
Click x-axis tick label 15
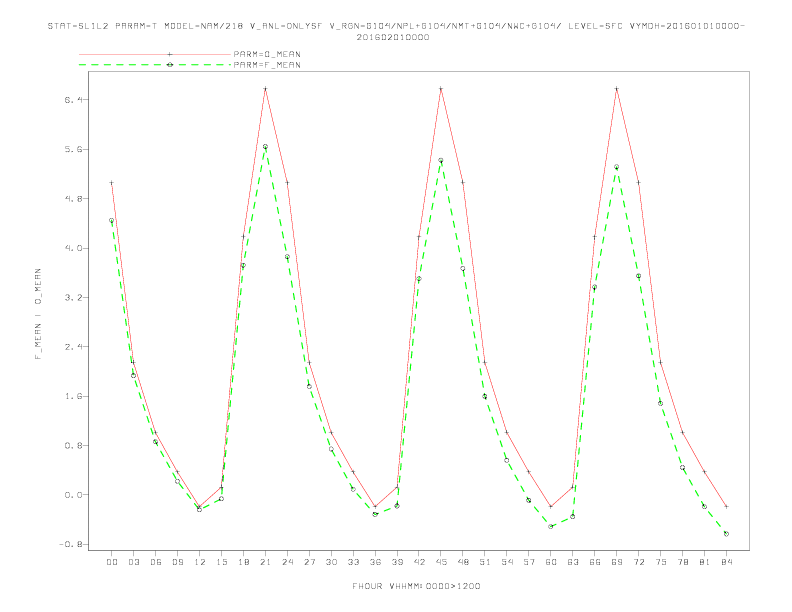(x=221, y=562)
